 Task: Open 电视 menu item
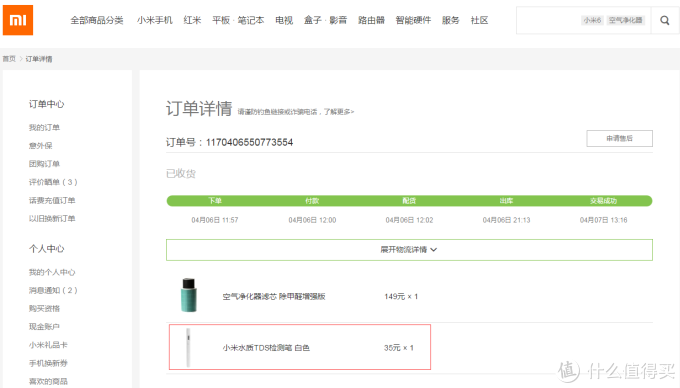pos(284,20)
